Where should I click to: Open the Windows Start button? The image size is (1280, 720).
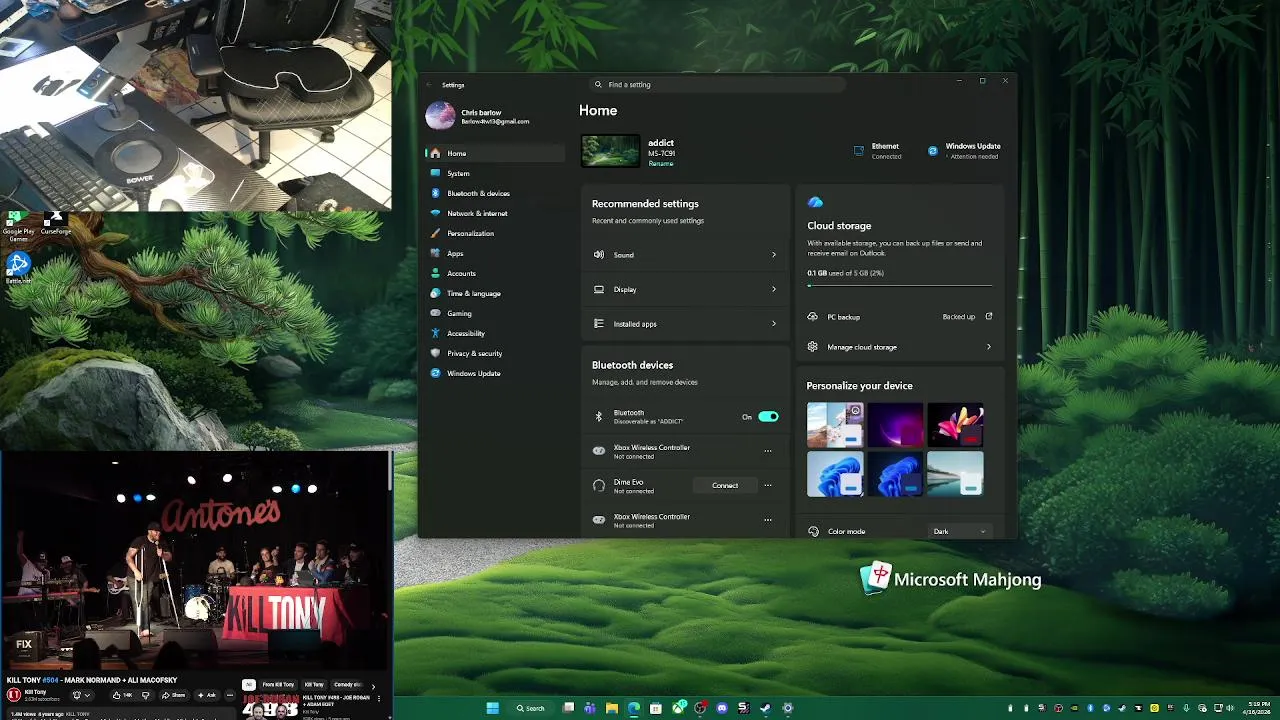point(492,708)
